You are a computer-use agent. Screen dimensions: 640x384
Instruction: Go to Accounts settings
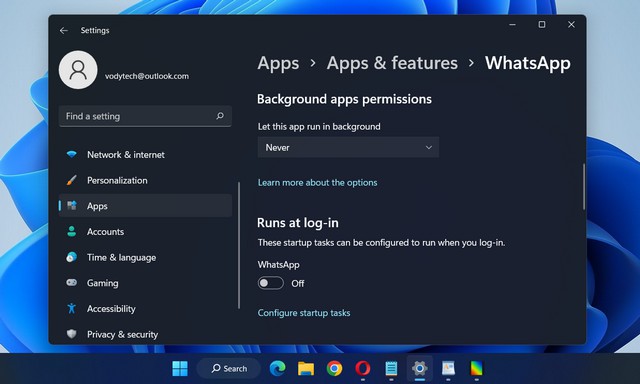(x=145, y=231)
